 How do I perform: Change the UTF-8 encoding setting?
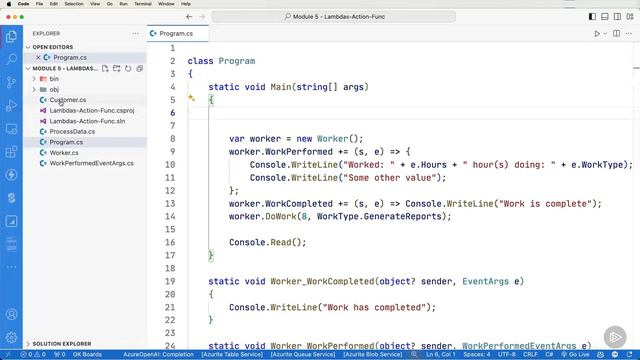507,354
